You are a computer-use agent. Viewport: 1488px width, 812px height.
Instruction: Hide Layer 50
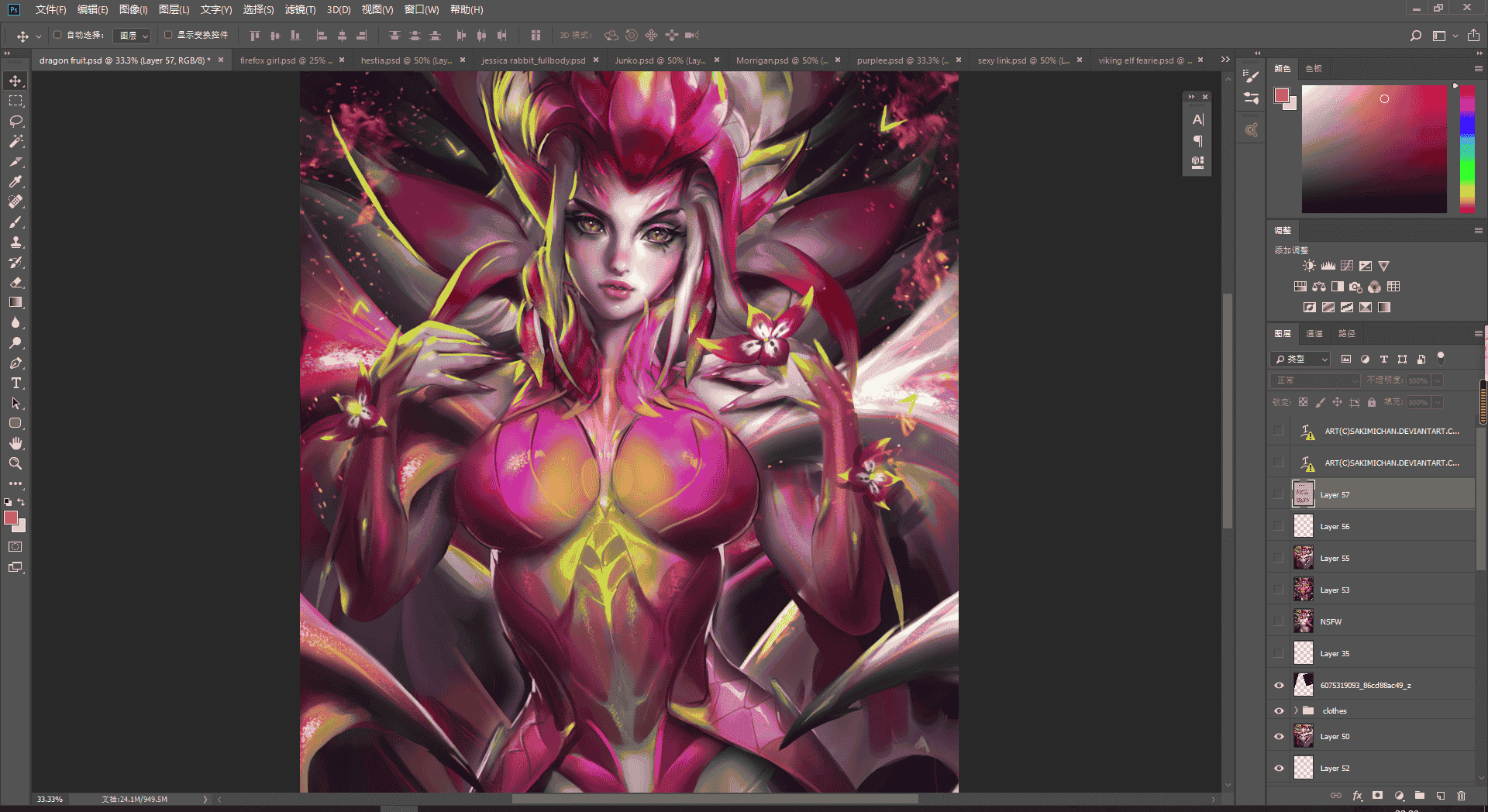[1279, 736]
